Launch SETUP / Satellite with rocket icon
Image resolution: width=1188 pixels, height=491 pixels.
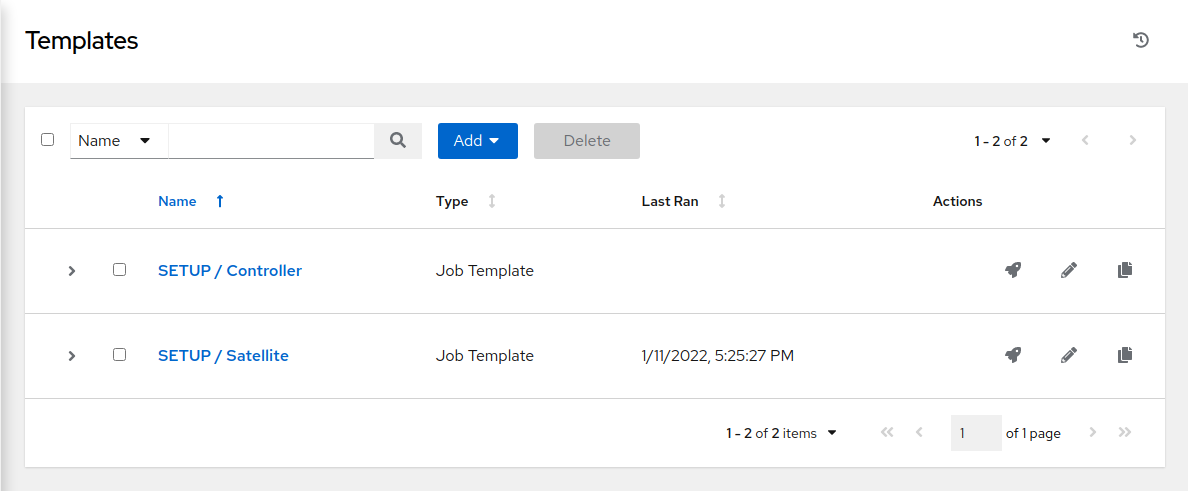(x=1012, y=355)
